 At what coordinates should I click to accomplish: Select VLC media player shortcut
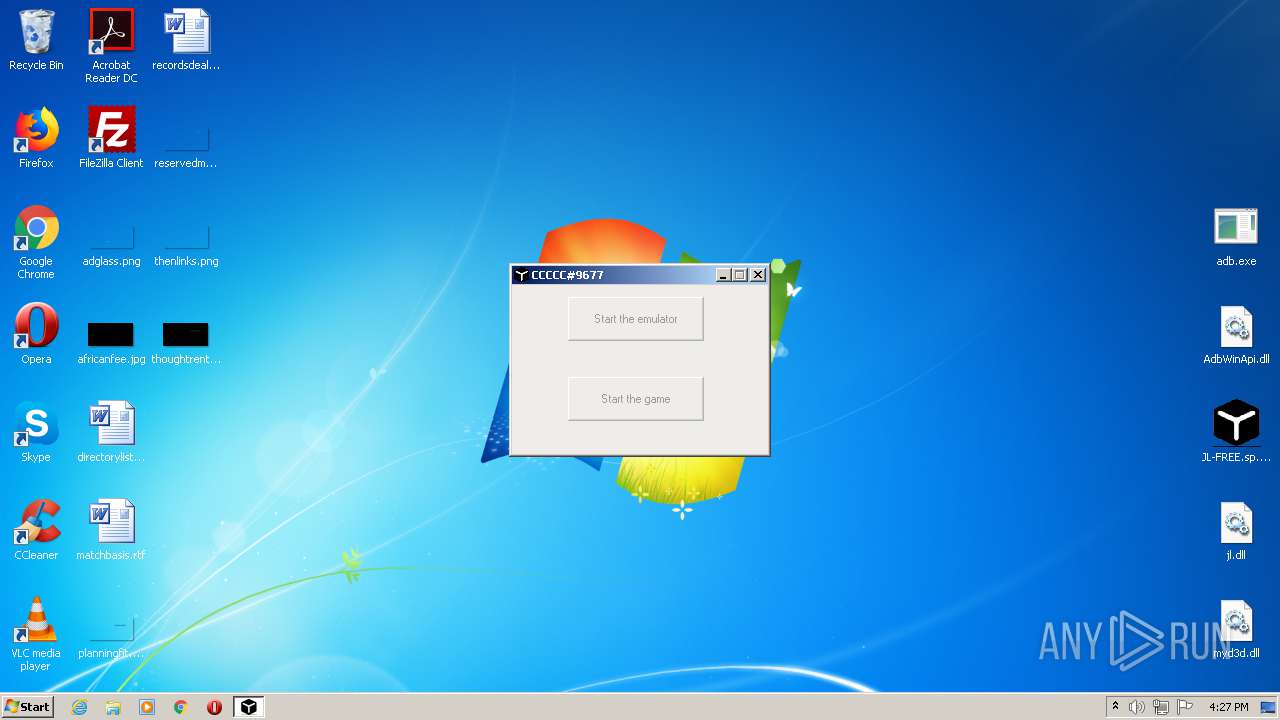pyautogui.click(x=36, y=635)
